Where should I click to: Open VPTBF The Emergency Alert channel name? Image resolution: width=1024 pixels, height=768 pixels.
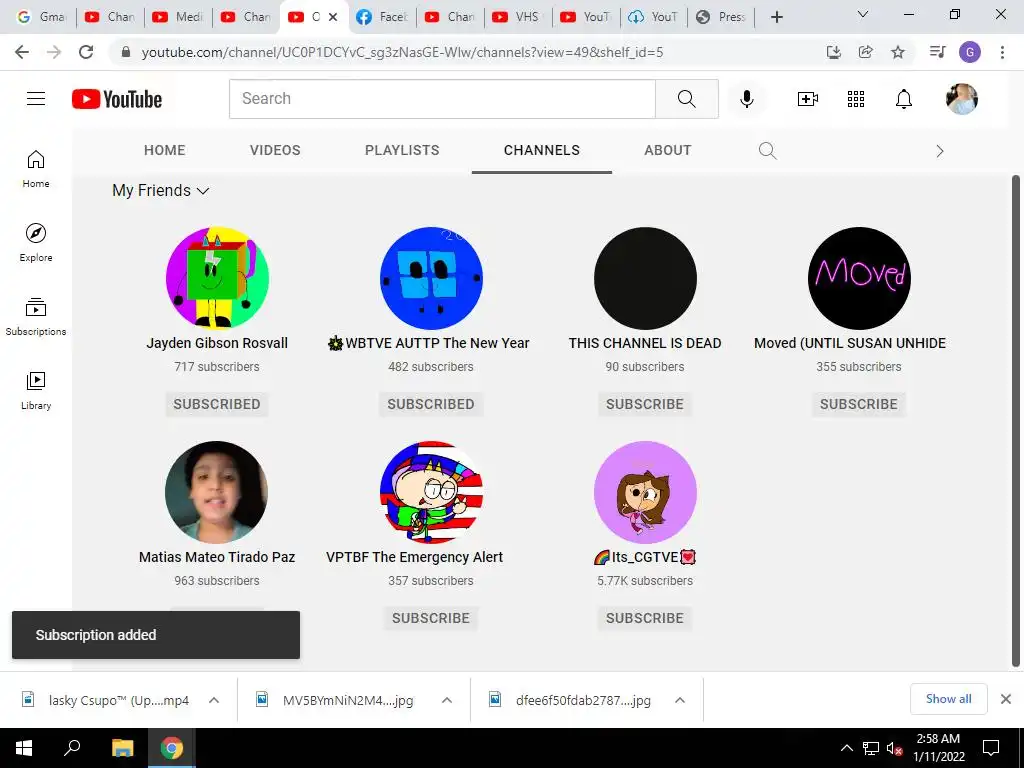pos(414,557)
